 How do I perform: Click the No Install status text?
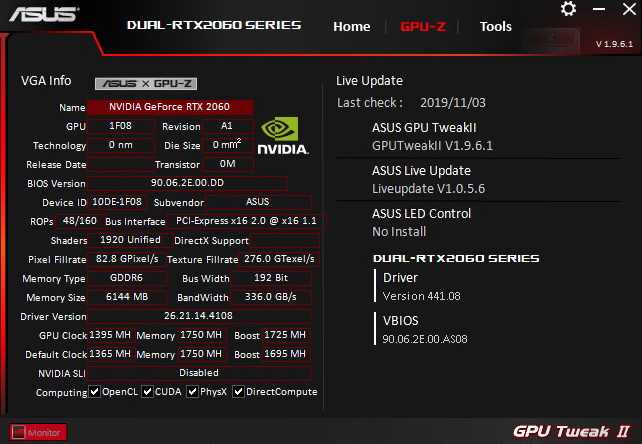point(399,232)
